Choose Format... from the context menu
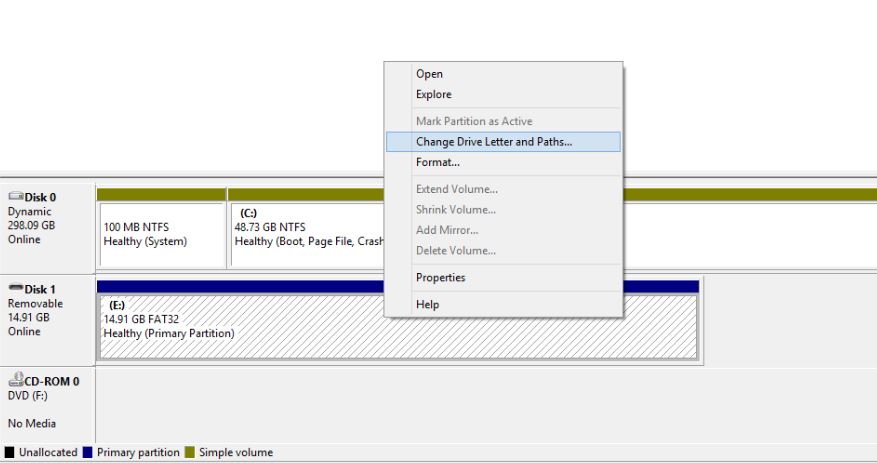 click(x=437, y=162)
